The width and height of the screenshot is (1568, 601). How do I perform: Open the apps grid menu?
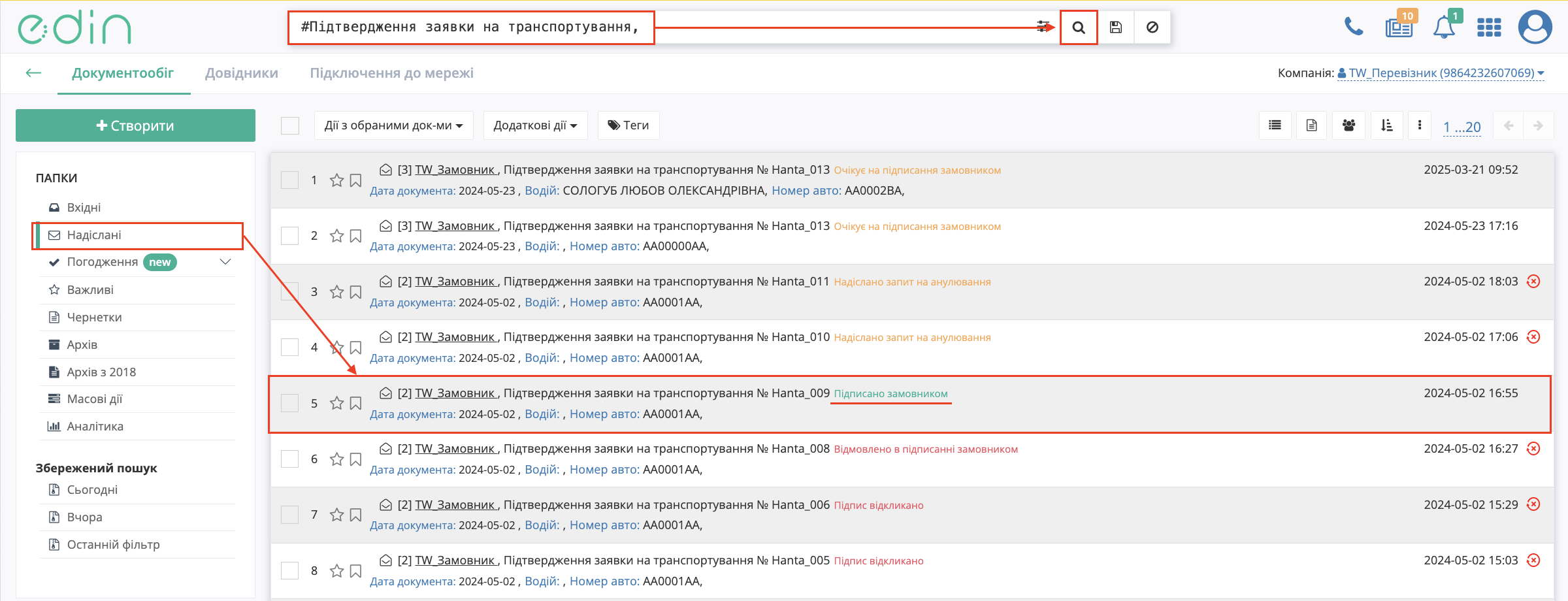tap(1489, 27)
